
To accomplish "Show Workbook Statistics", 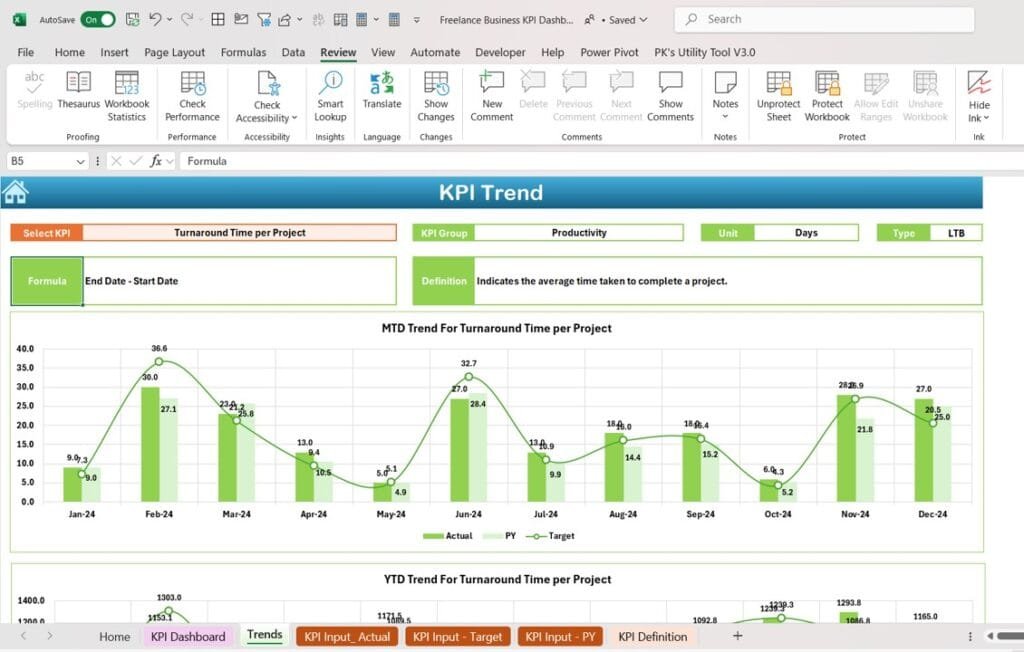I will (x=127, y=95).
